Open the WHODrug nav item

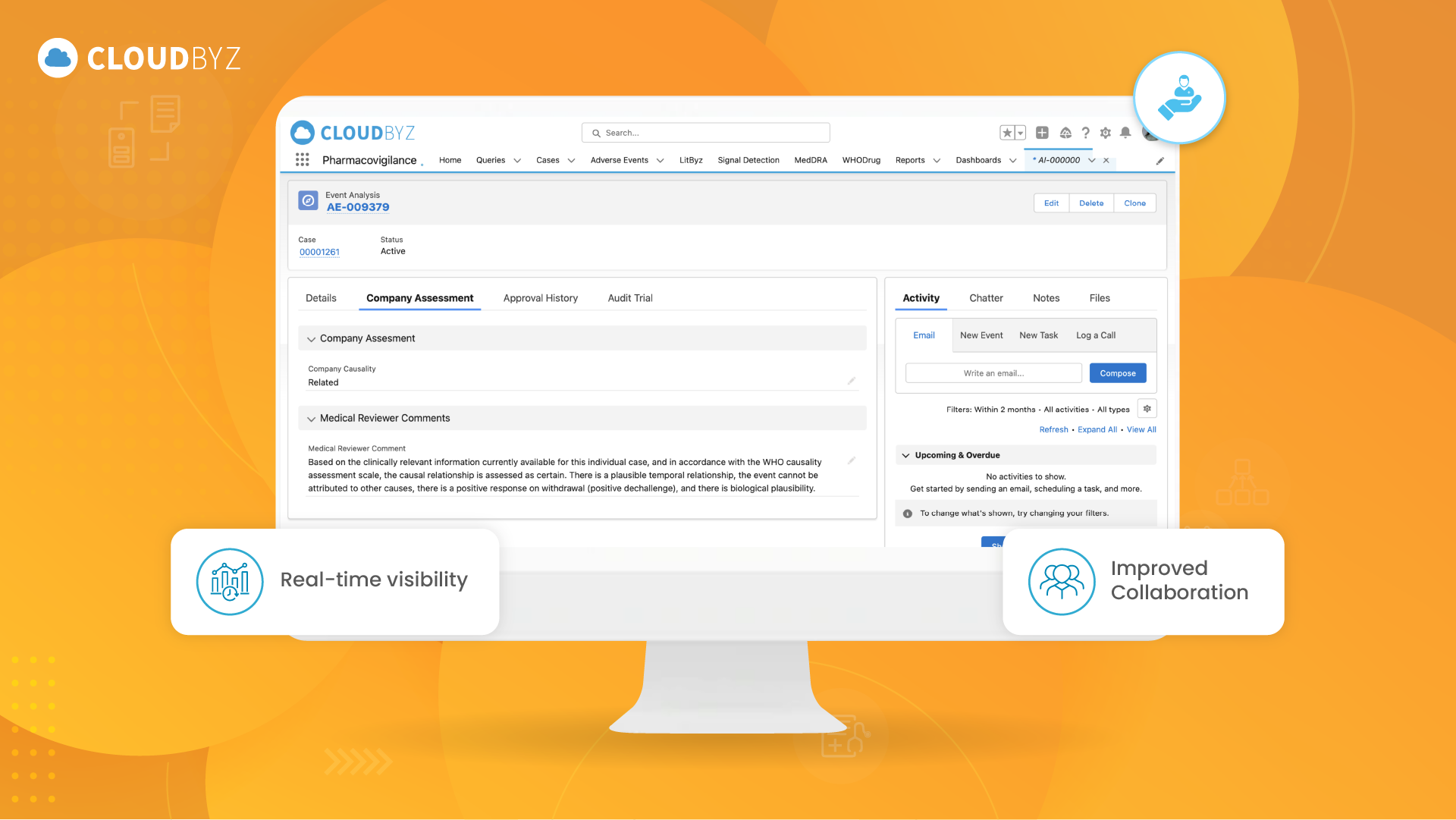pyautogui.click(x=861, y=160)
